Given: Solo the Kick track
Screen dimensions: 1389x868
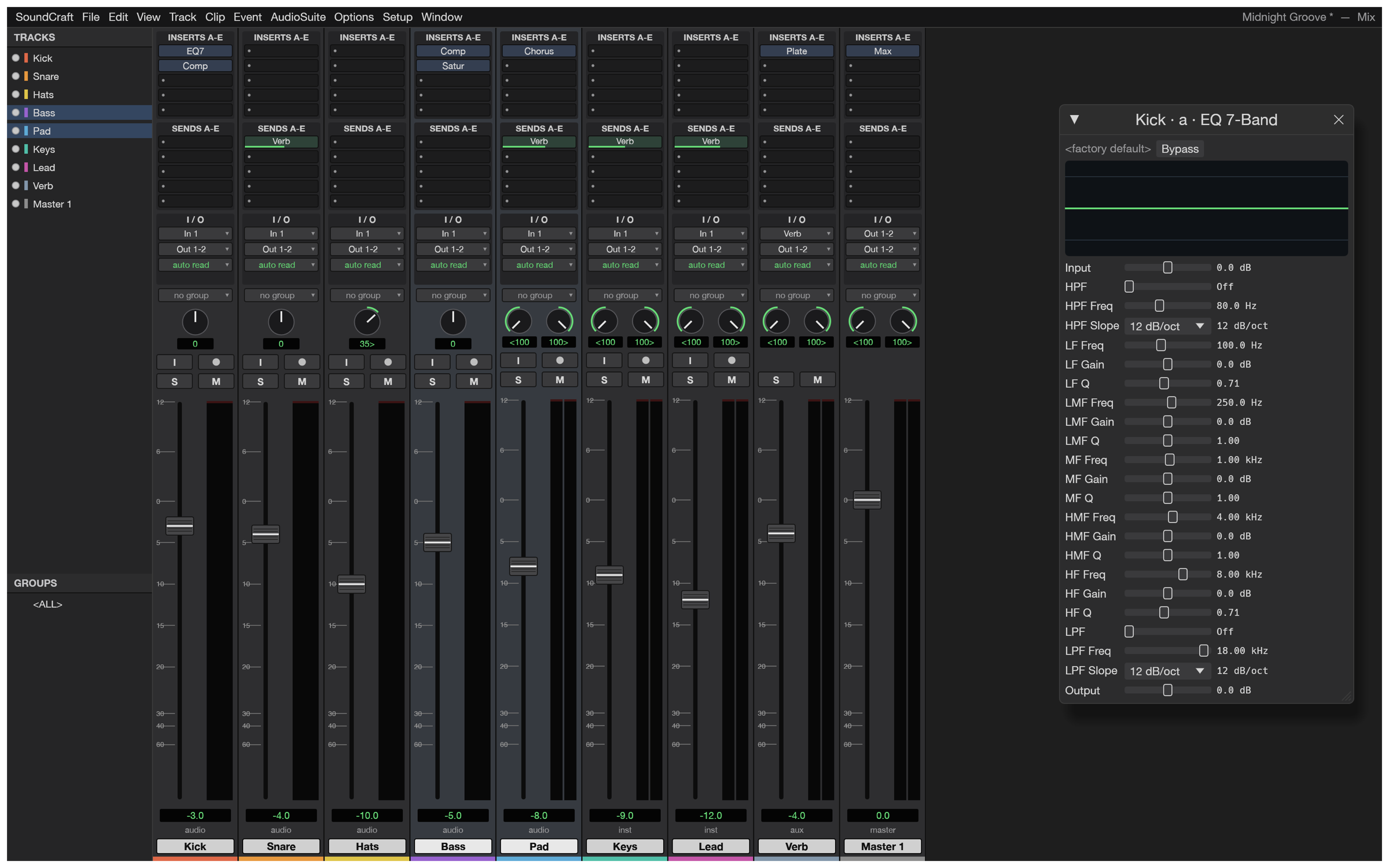Looking at the screenshot, I should tap(174, 382).
